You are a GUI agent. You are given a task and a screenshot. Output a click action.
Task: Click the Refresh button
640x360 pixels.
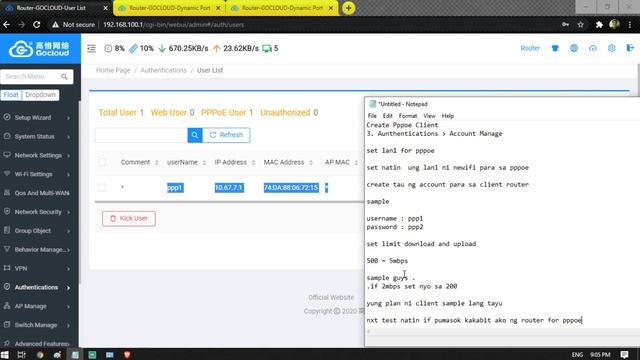[227, 135]
